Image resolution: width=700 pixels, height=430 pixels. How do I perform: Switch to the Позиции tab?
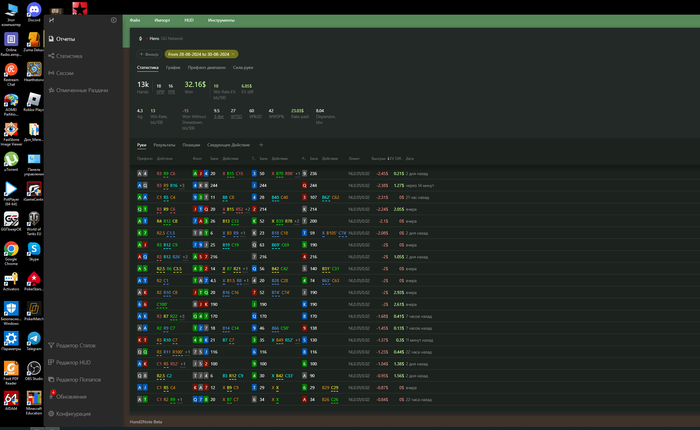click(x=191, y=145)
